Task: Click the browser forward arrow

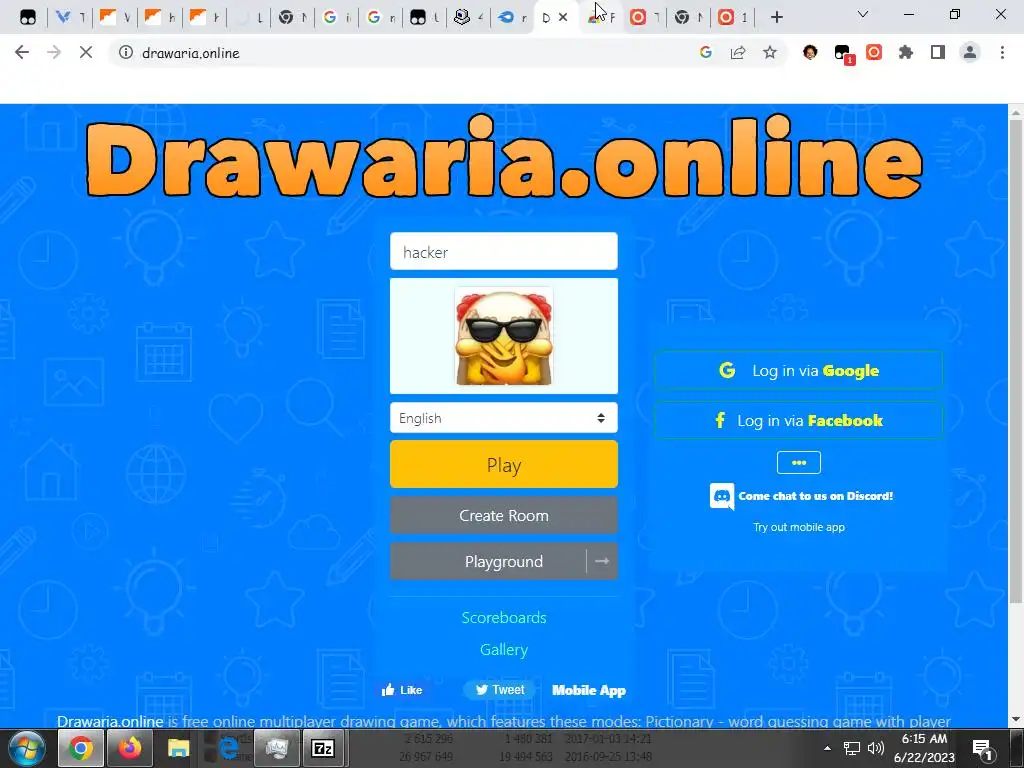Action: click(54, 52)
